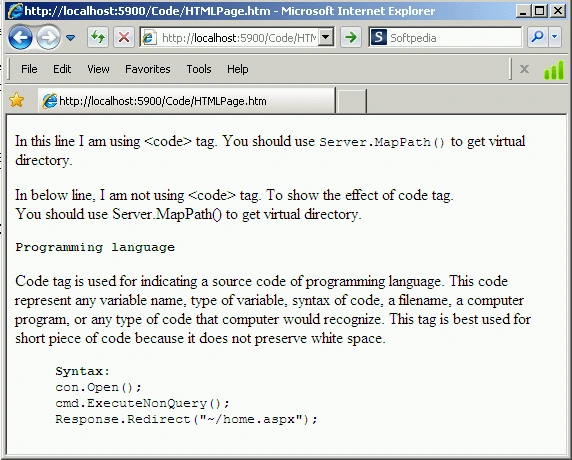The width and height of the screenshot is (572, 460).
Task: Click the red Stop loading icon
Action: click(x=124, y=37)
